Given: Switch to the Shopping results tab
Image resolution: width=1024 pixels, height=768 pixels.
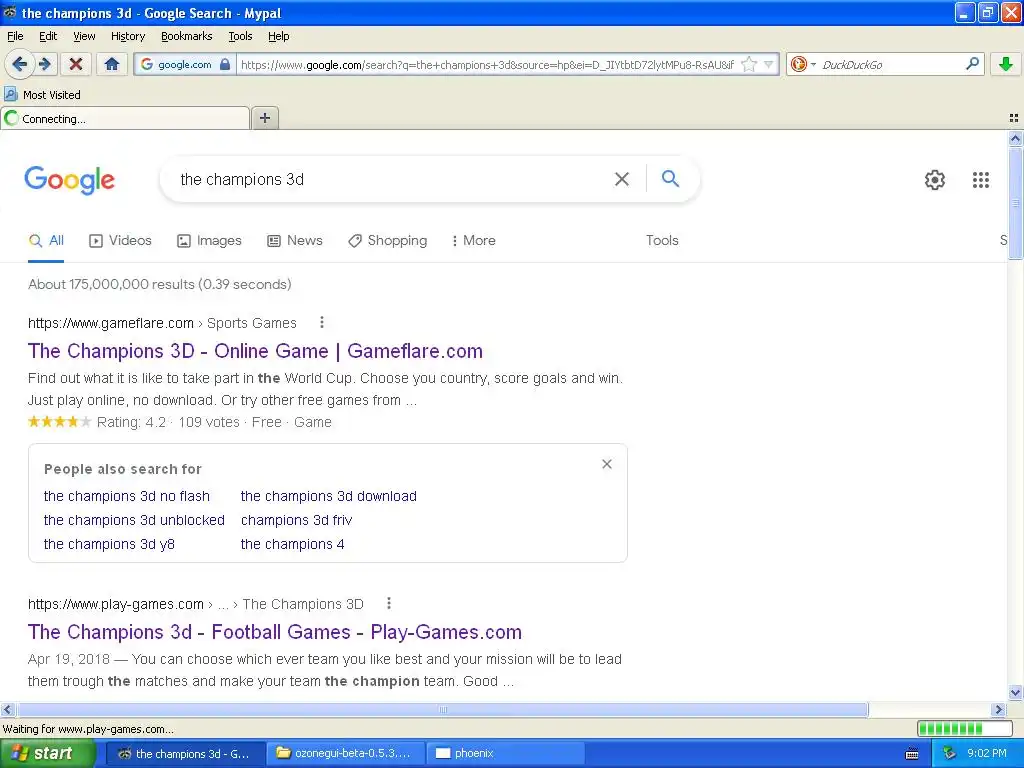Looking at the screenshot, I should tap(387, 240).
